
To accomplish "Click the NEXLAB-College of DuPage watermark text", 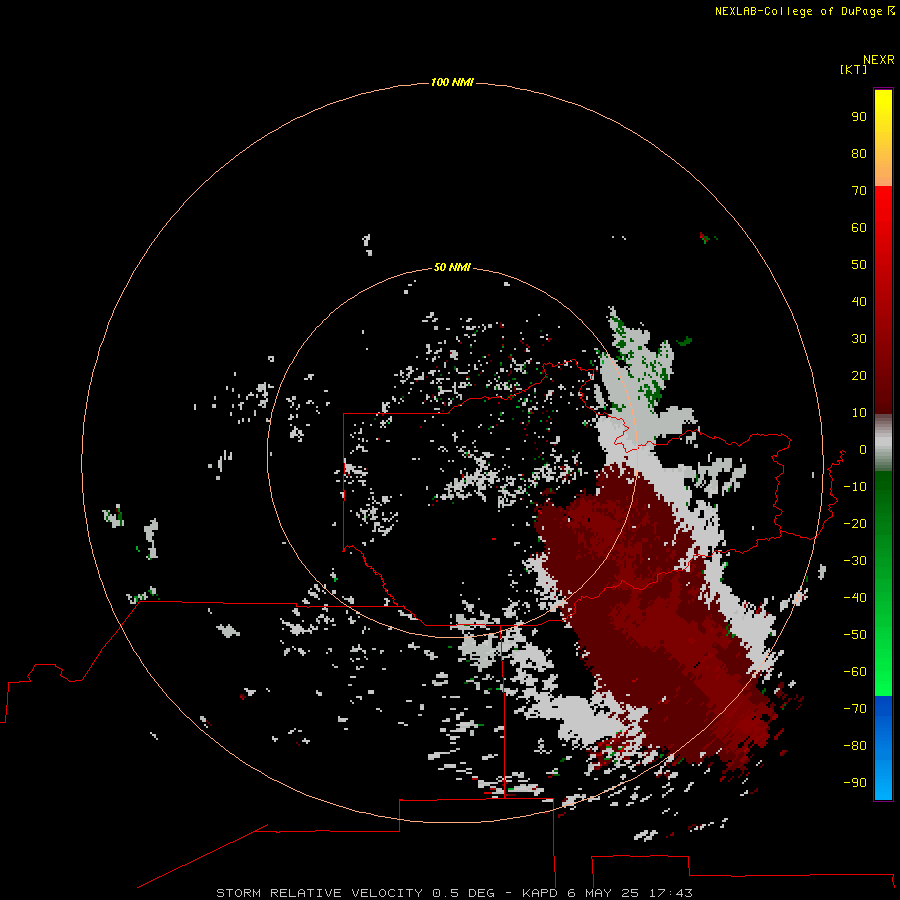I will 804,11.
